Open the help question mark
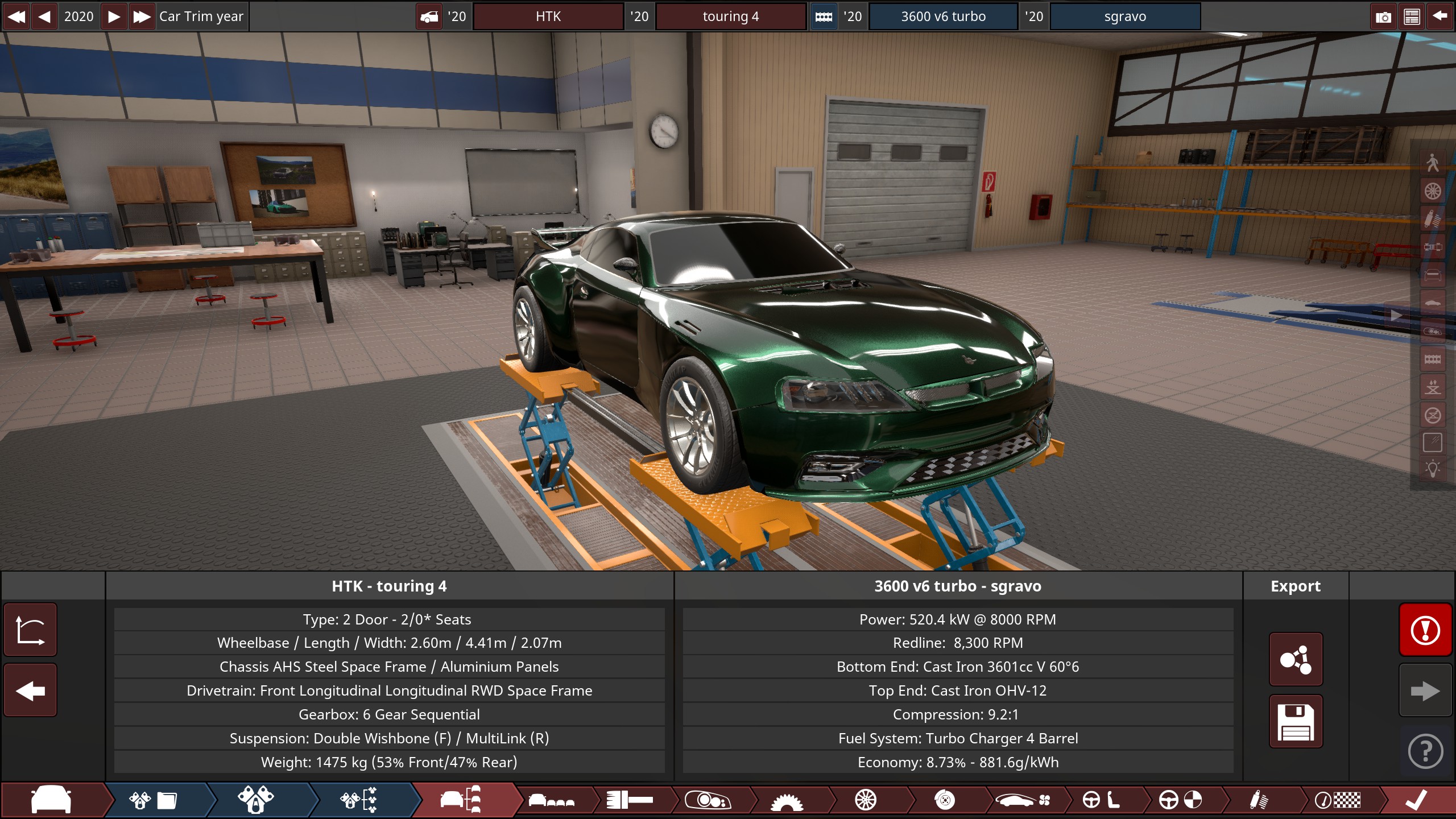1456x819 pixels. point(1425,752)
